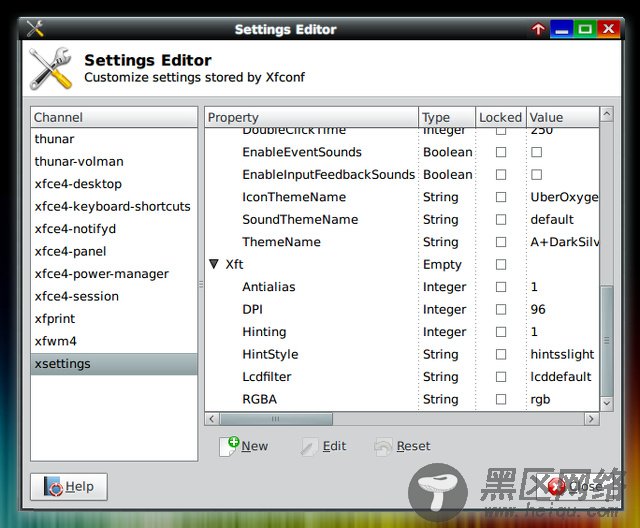Click the red up-arrow shade button

pos(538,29)
